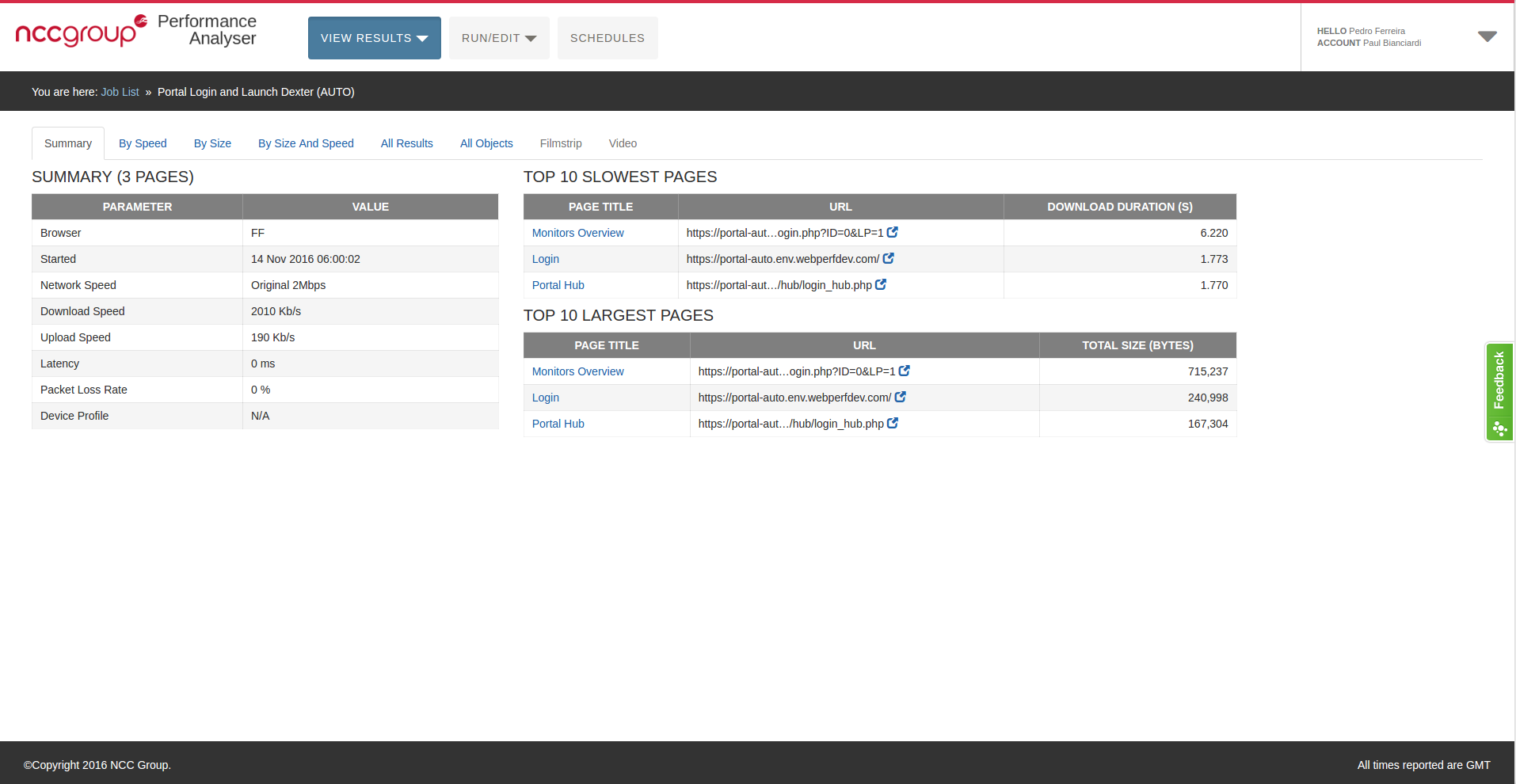Open Portal Hub in largest pages table
Viewport: 1516px width, 784px height.
click(558, 424)
